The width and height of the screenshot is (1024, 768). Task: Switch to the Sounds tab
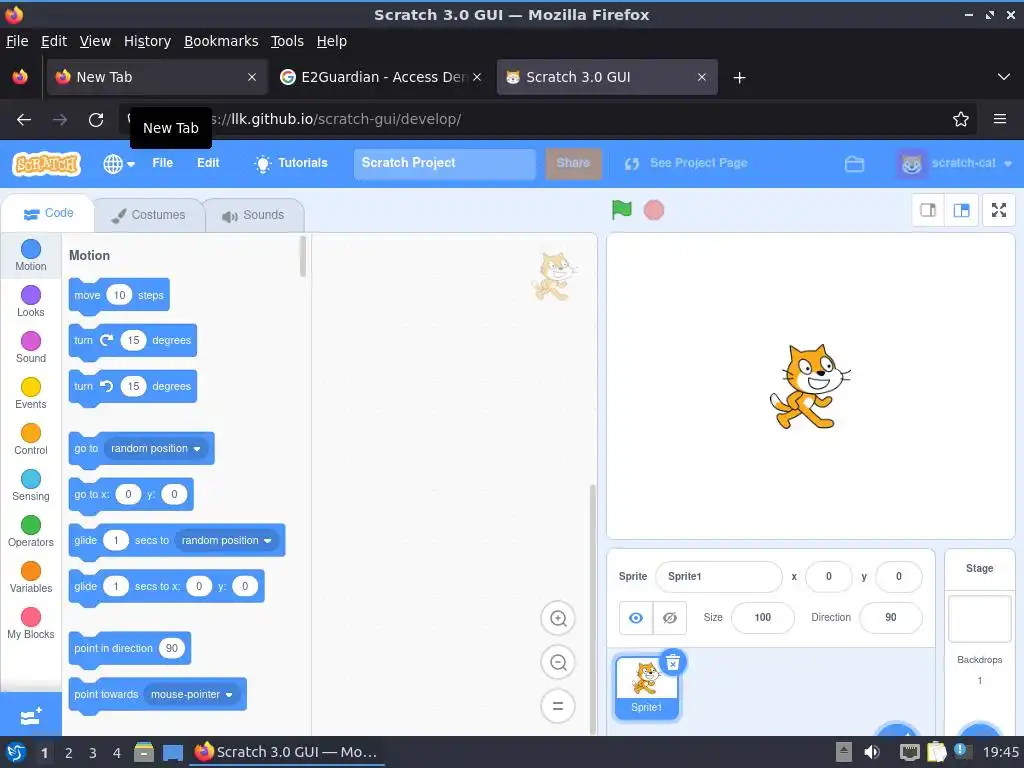pos(254,215)
